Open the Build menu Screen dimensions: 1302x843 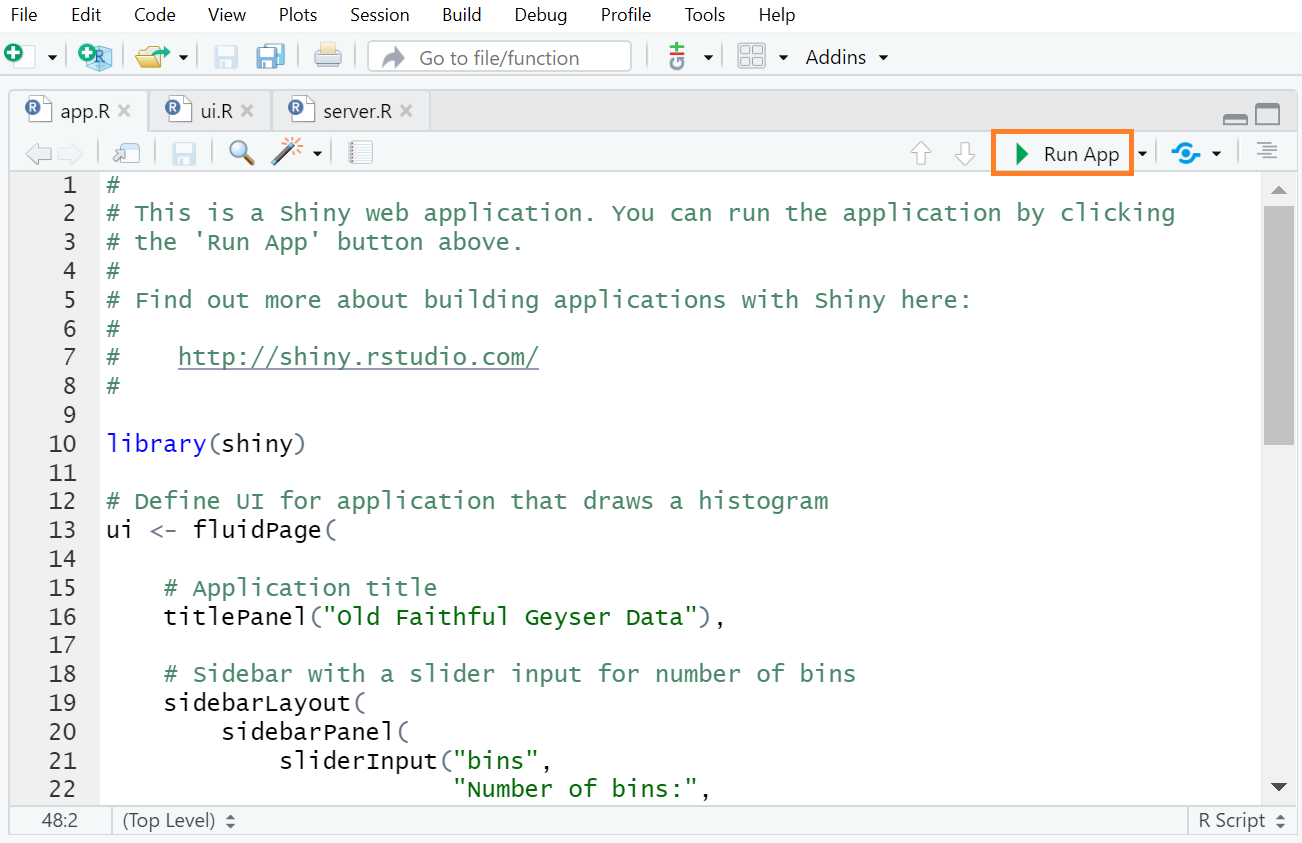pos(461,15)
